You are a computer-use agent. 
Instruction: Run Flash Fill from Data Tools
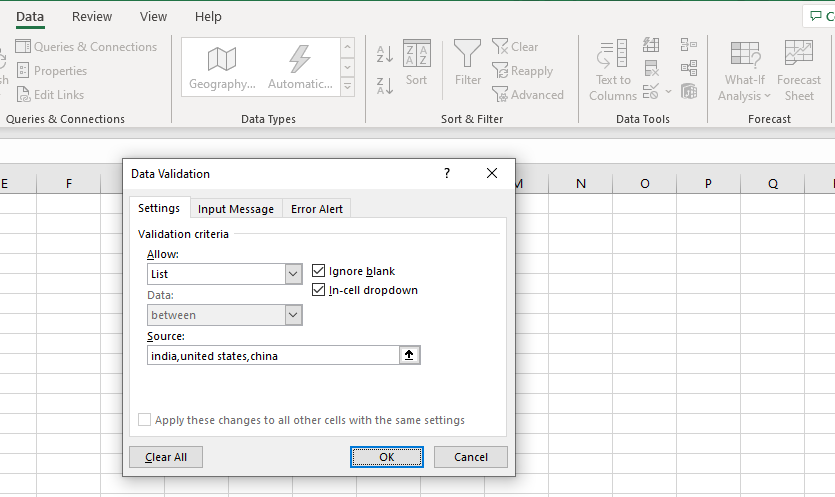(x=651, y=45)
